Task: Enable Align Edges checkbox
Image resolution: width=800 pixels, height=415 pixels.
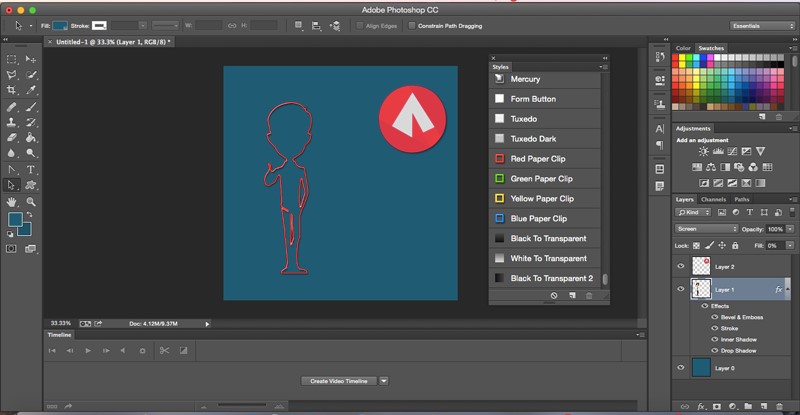Action: [360, 26]
